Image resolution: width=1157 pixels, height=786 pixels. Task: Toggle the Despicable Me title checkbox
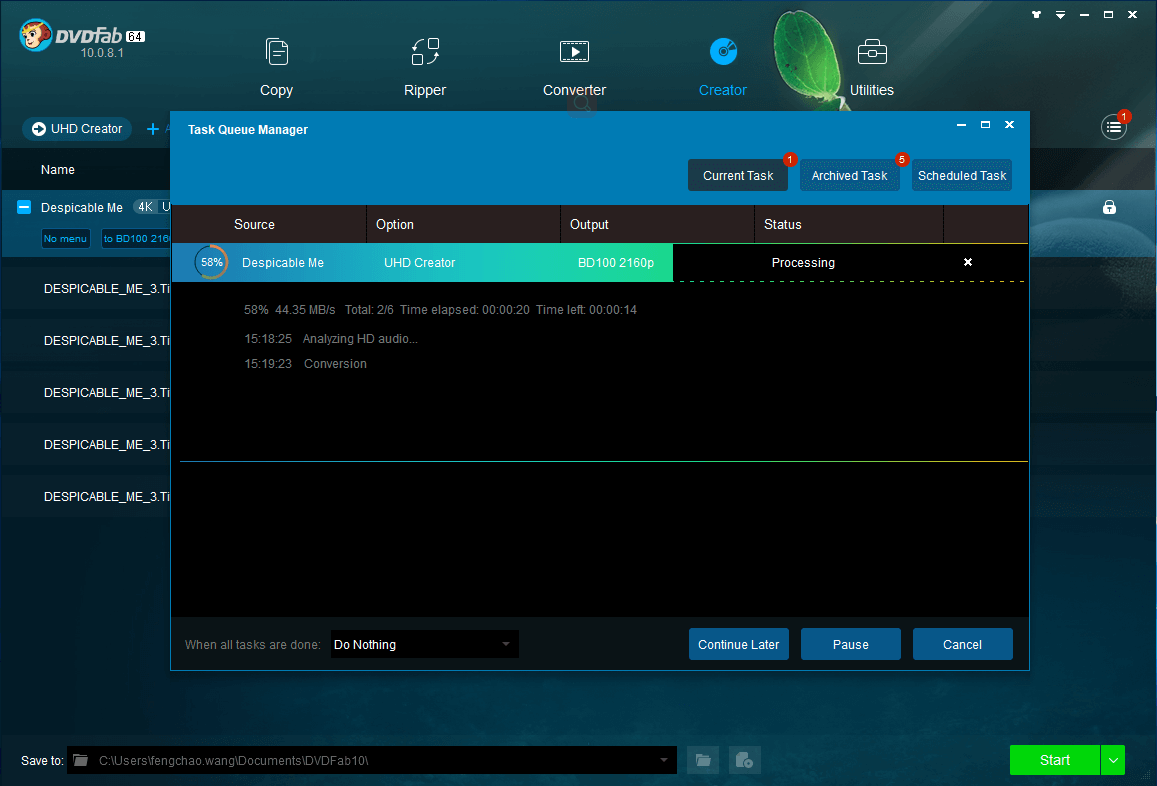(22, 207)
